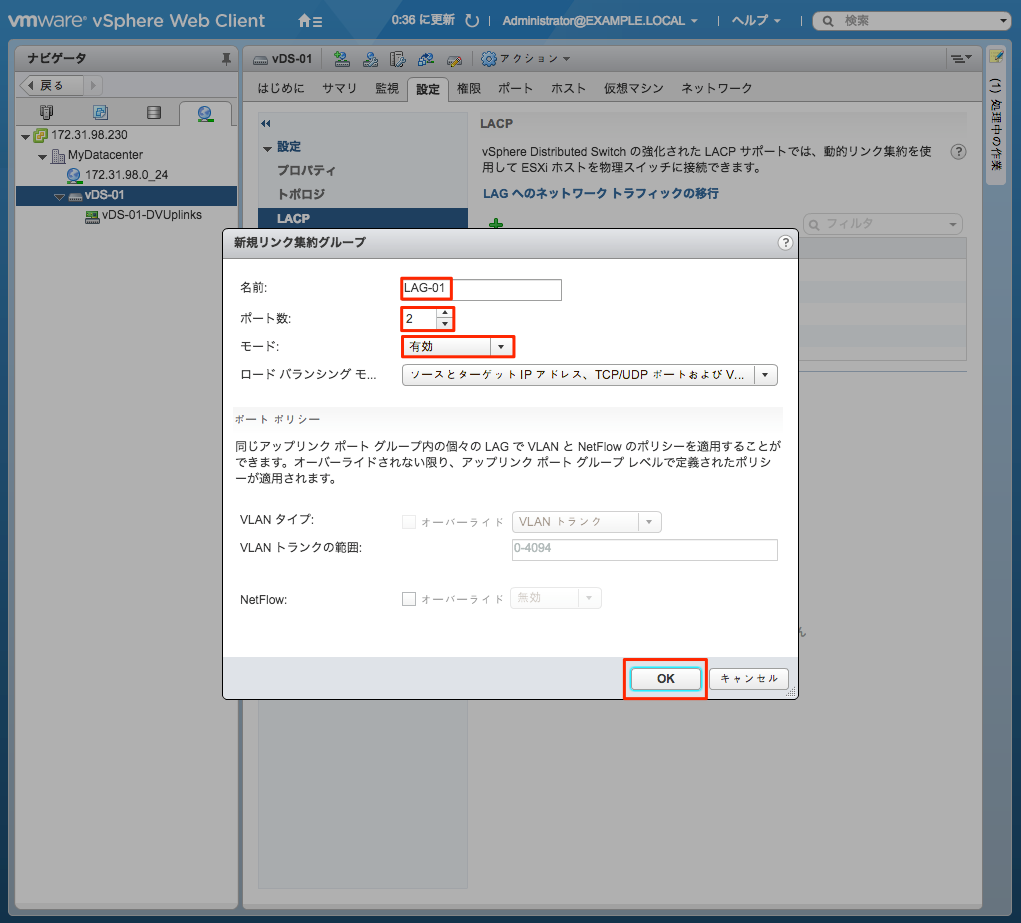The height and width of the screenshot is (923, 1021).
Task: Click help icon next to LACP description
Action: [x=958, y=152]
